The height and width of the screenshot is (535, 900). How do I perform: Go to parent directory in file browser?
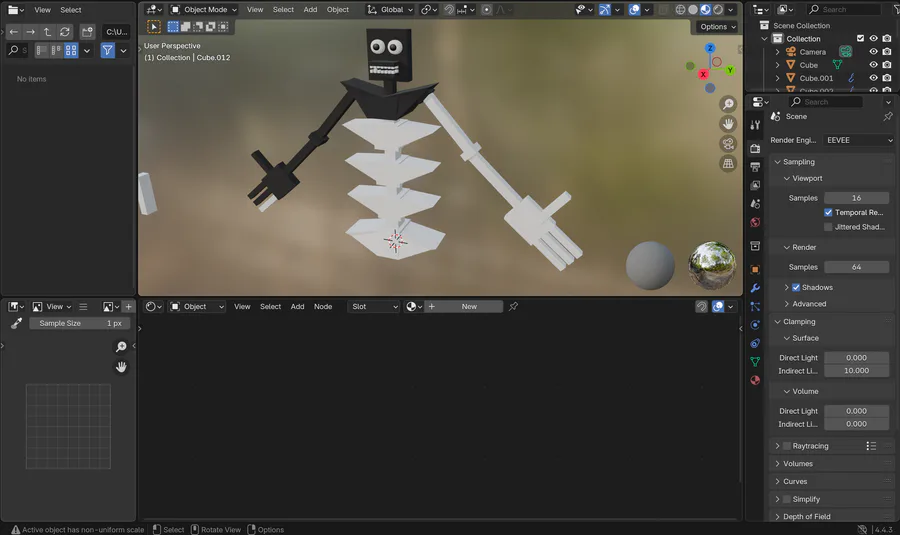coord(48,32)
